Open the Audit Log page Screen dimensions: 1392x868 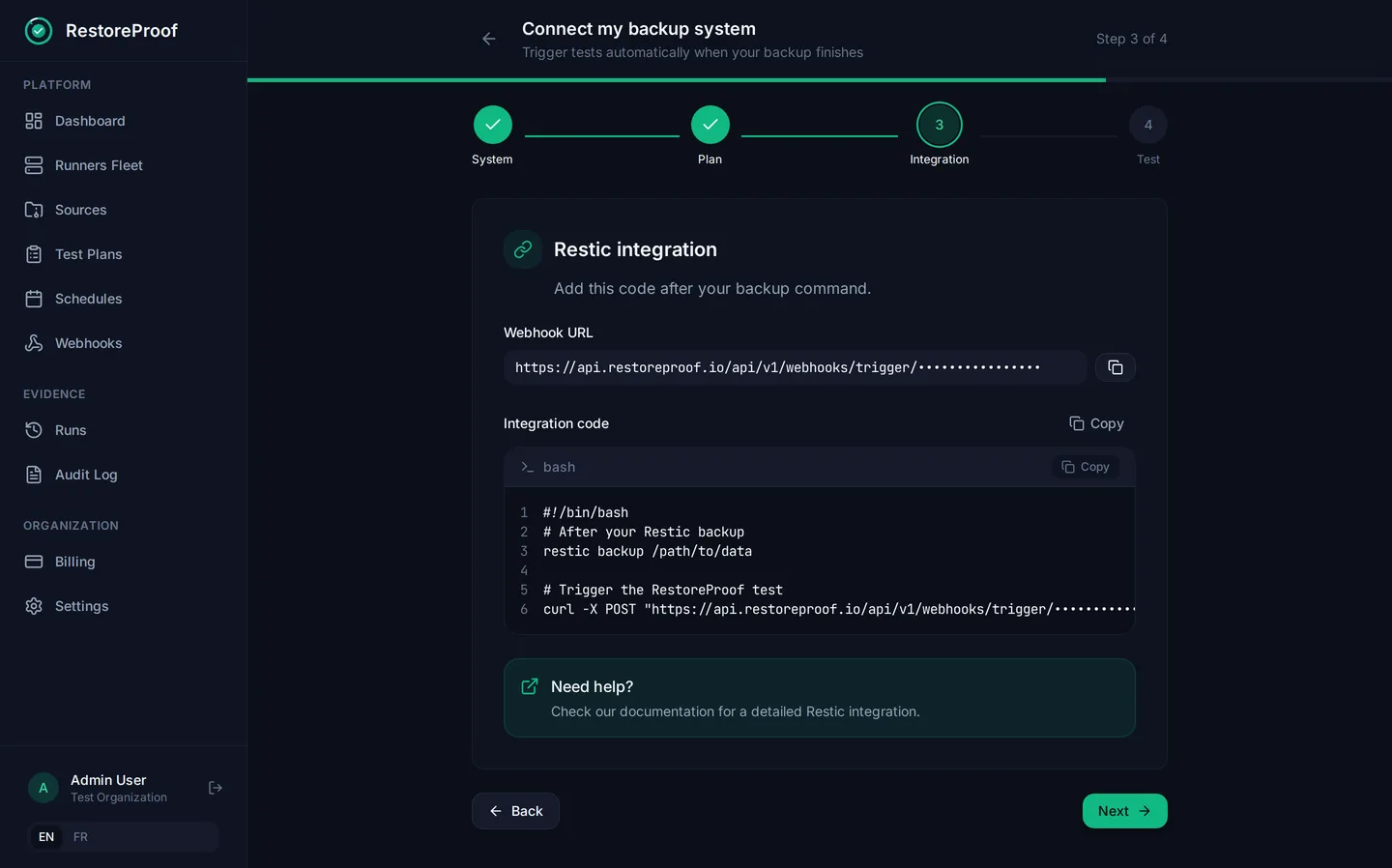coord(124,475)
